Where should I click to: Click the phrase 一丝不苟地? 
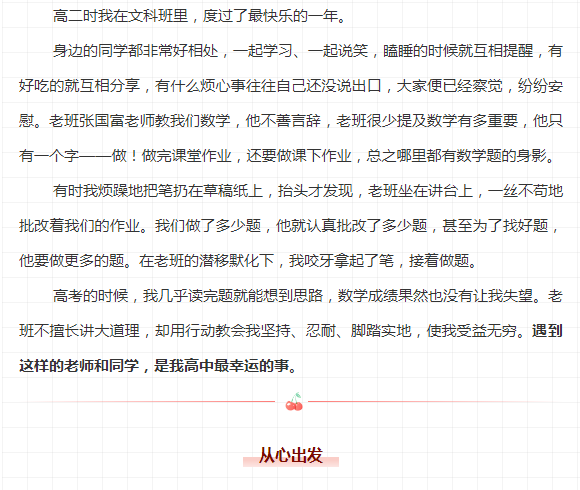[x=525, y=191]
